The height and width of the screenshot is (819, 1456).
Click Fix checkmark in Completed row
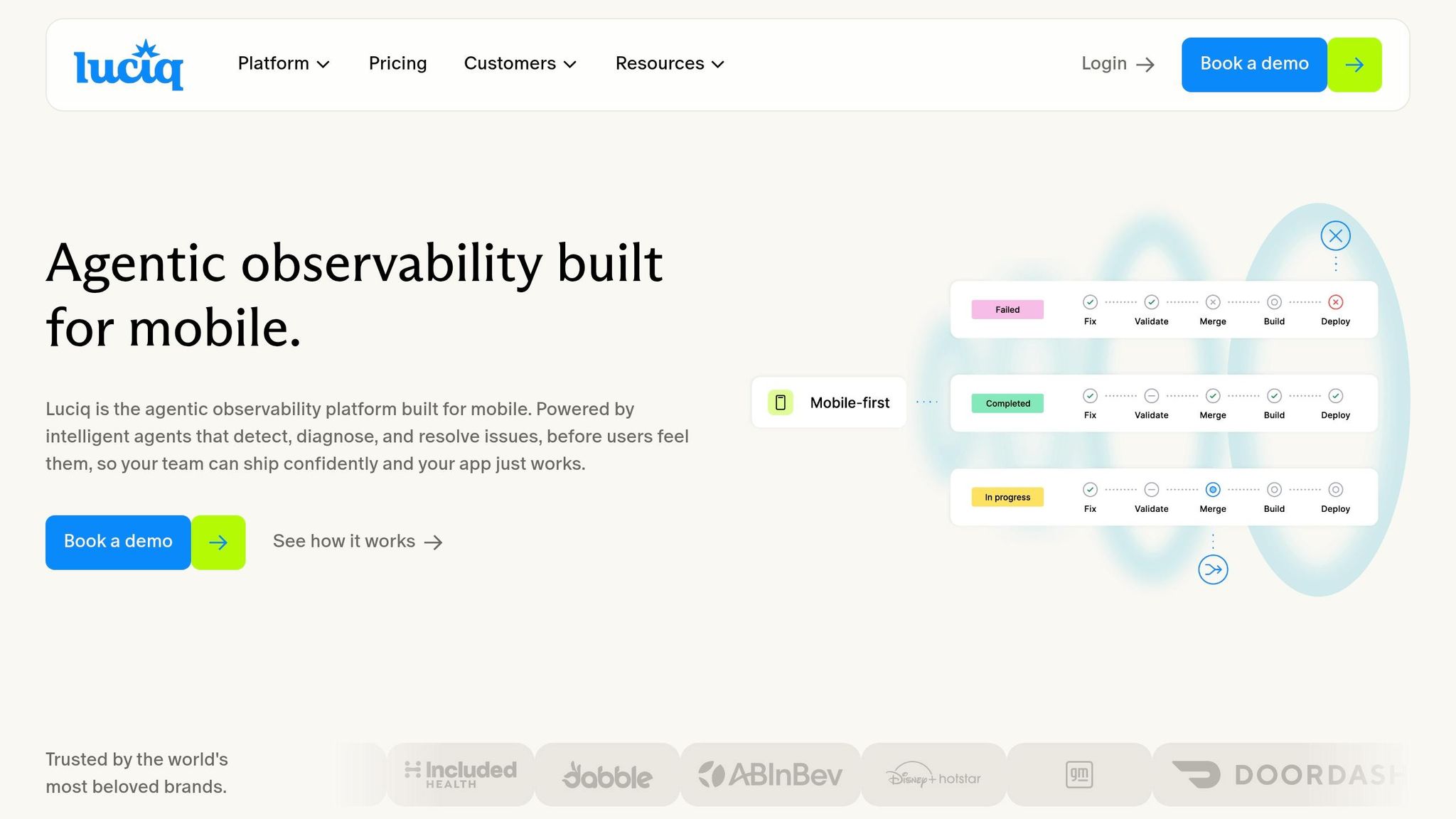click(x=1090, y=396)
